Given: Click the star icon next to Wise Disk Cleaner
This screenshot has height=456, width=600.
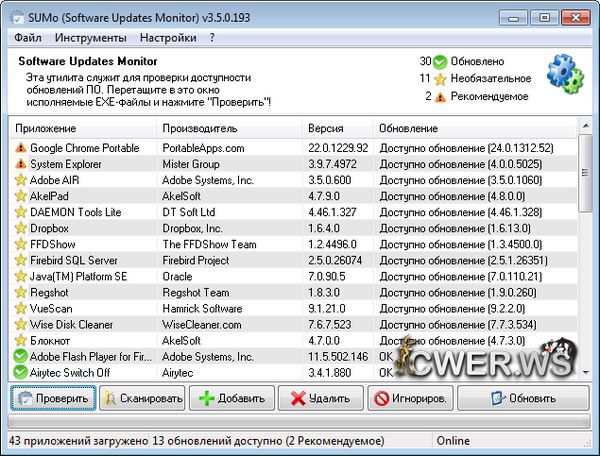Looking at the screenshot, I should [20, 324].
